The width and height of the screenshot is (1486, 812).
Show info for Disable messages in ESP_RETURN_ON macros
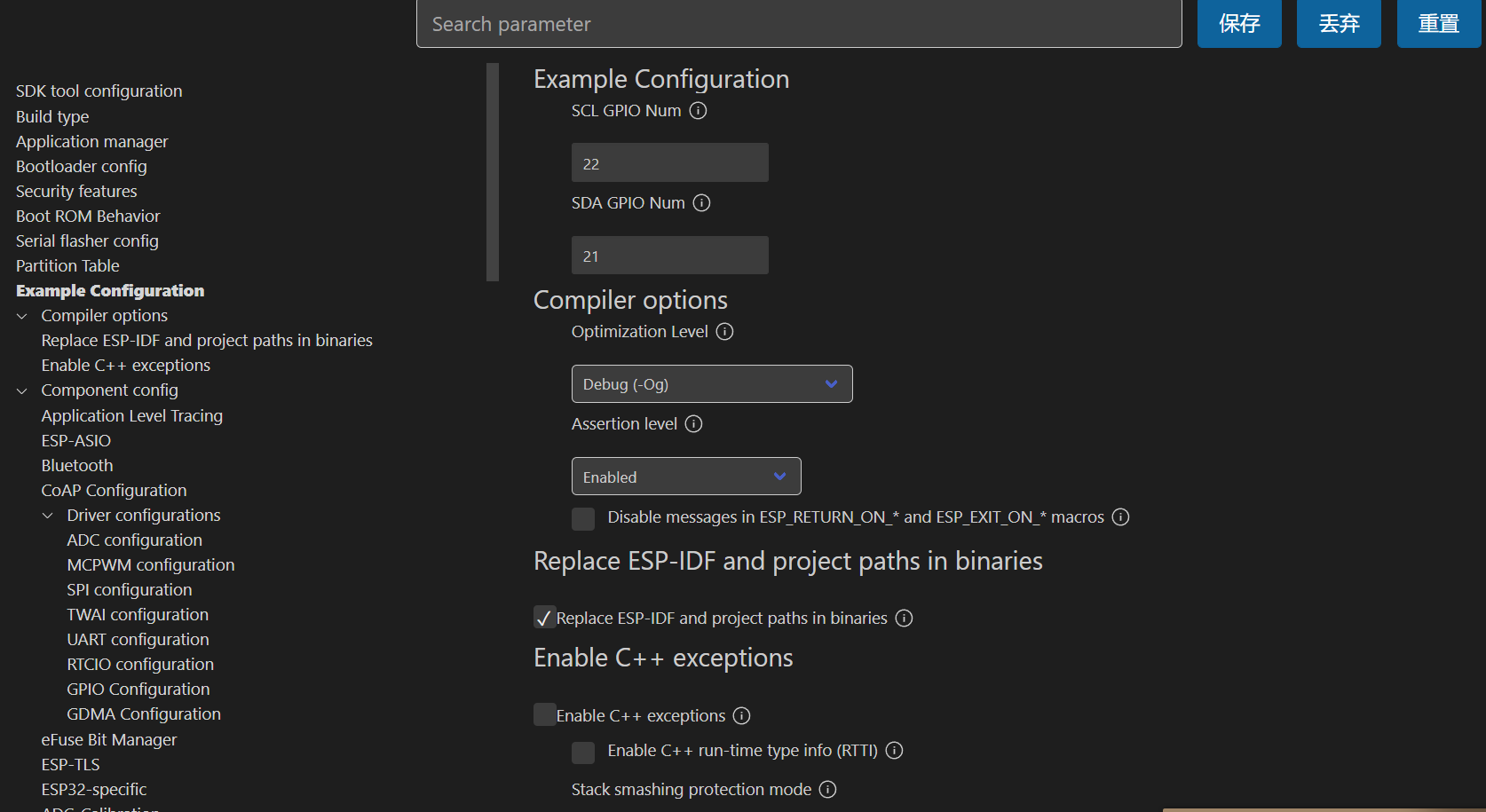[x=1121, y=517]
